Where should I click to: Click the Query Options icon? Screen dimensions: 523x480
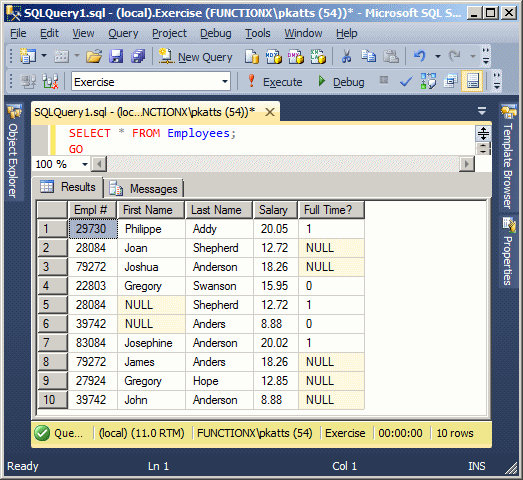point(450,81)
